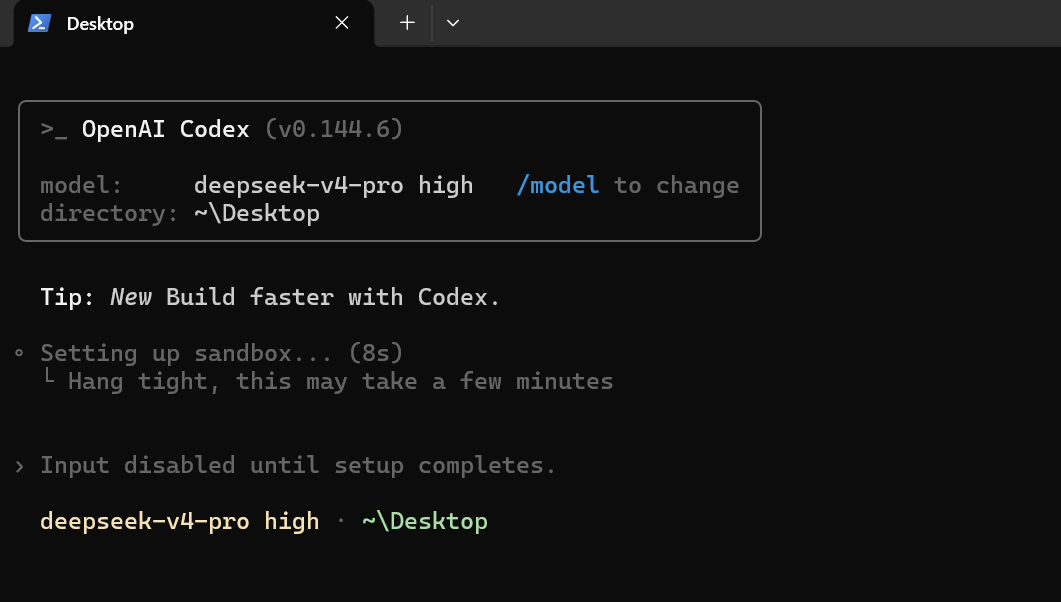Select the Desktop terminal tab

[194, 23]
